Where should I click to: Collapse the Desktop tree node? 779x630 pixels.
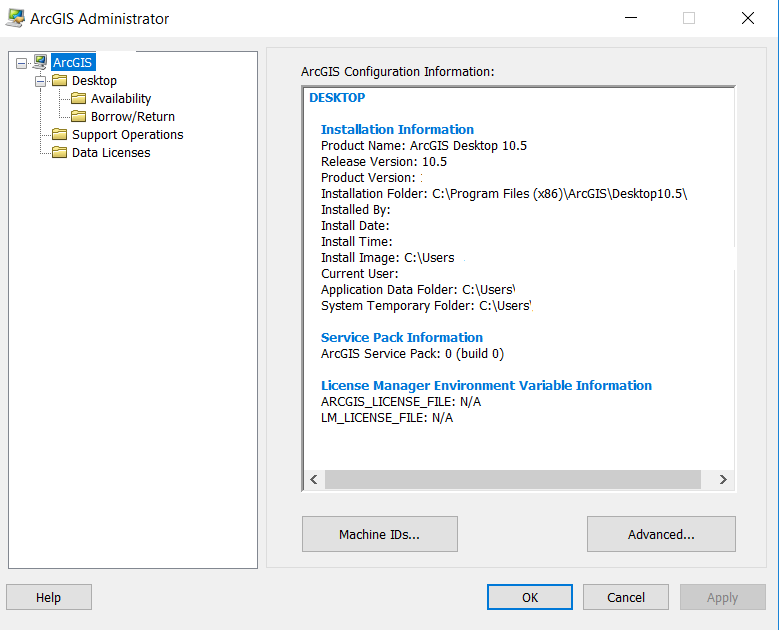click(41, 81)
